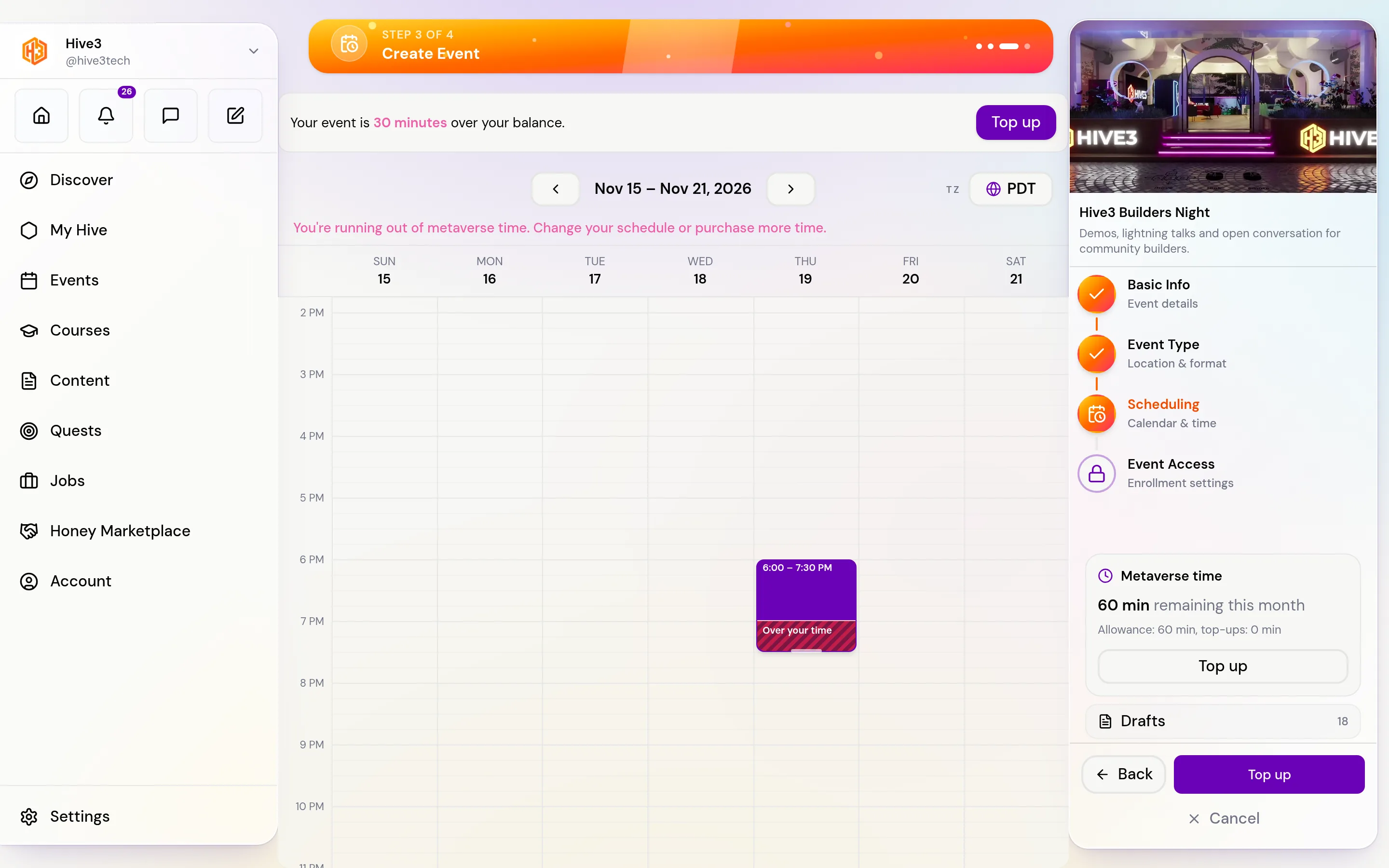Click the Honey Marketplace handshake icon
This screenshot has height=868, width=1389.
tap(29, 531)
